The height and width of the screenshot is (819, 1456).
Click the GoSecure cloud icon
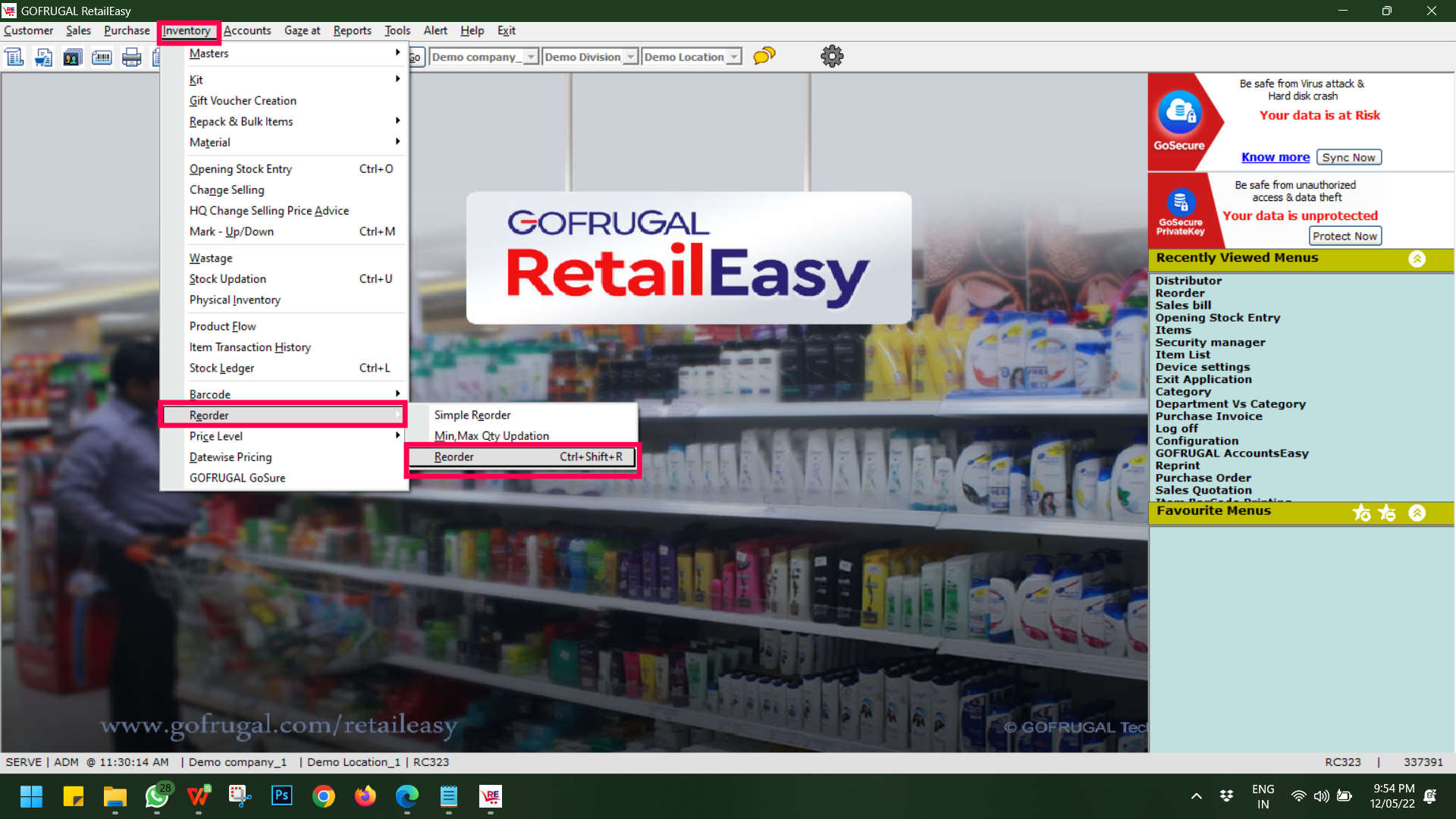tap(1179, 112)
